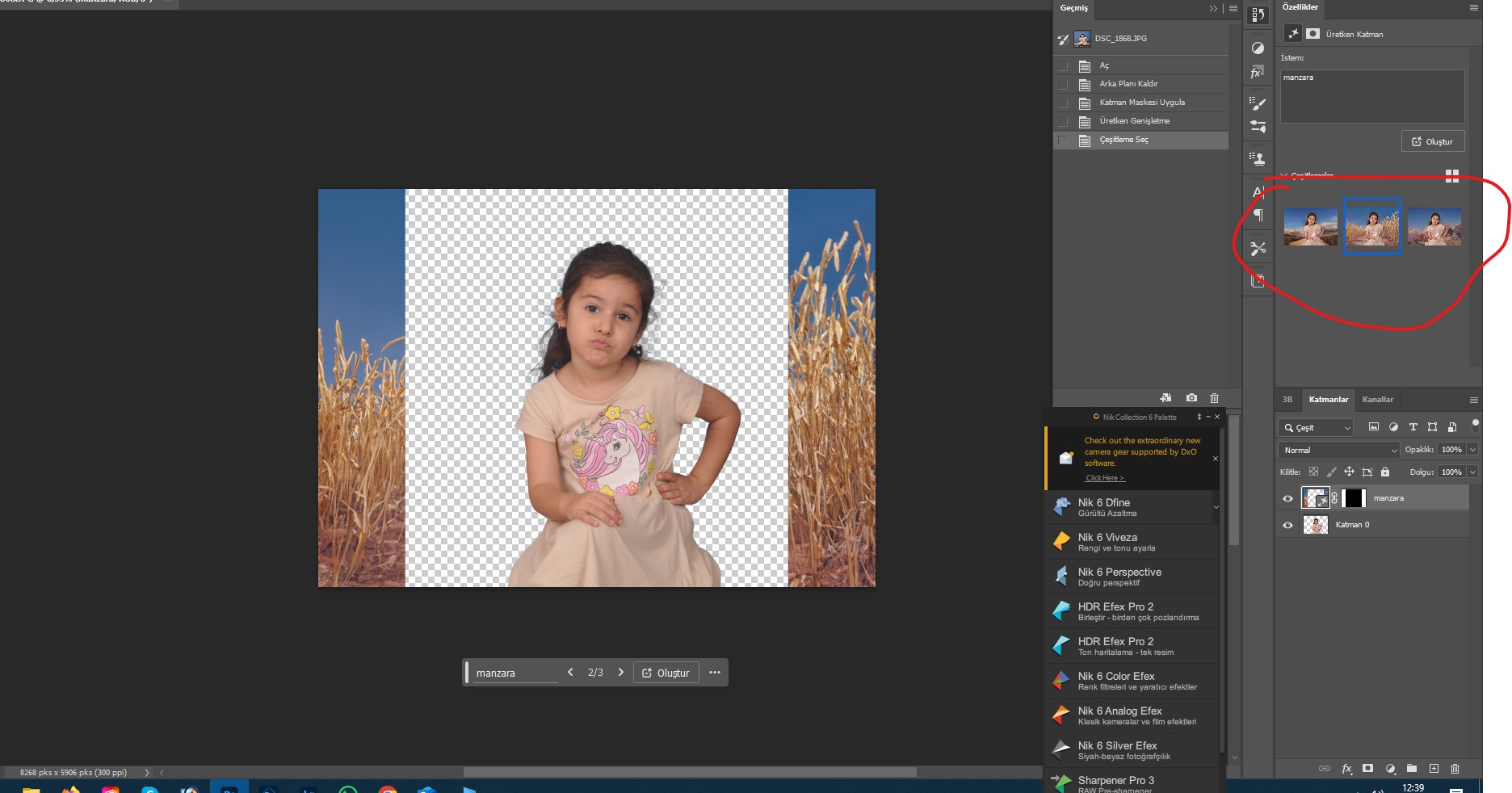The width and height of the screenshot is (1512, 793).
Task: Click the horizontal scrollbar below the canvas
Action: pos(689,773)
